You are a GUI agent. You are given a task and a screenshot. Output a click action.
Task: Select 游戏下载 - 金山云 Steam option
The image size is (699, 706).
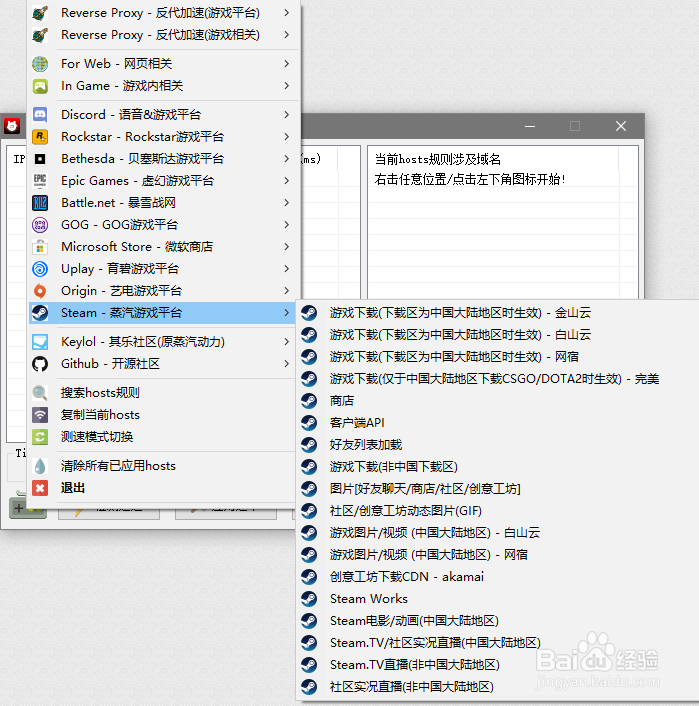[x=498, y=313]
